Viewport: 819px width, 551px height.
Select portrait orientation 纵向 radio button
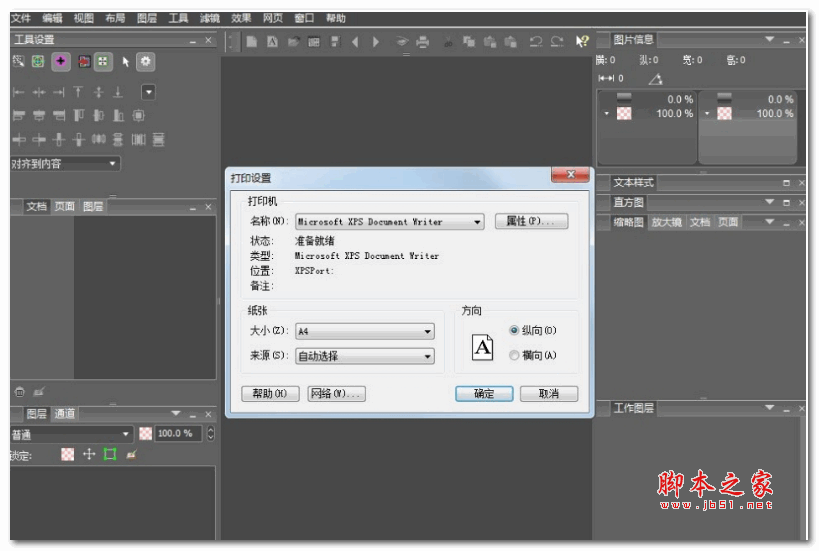514,330
